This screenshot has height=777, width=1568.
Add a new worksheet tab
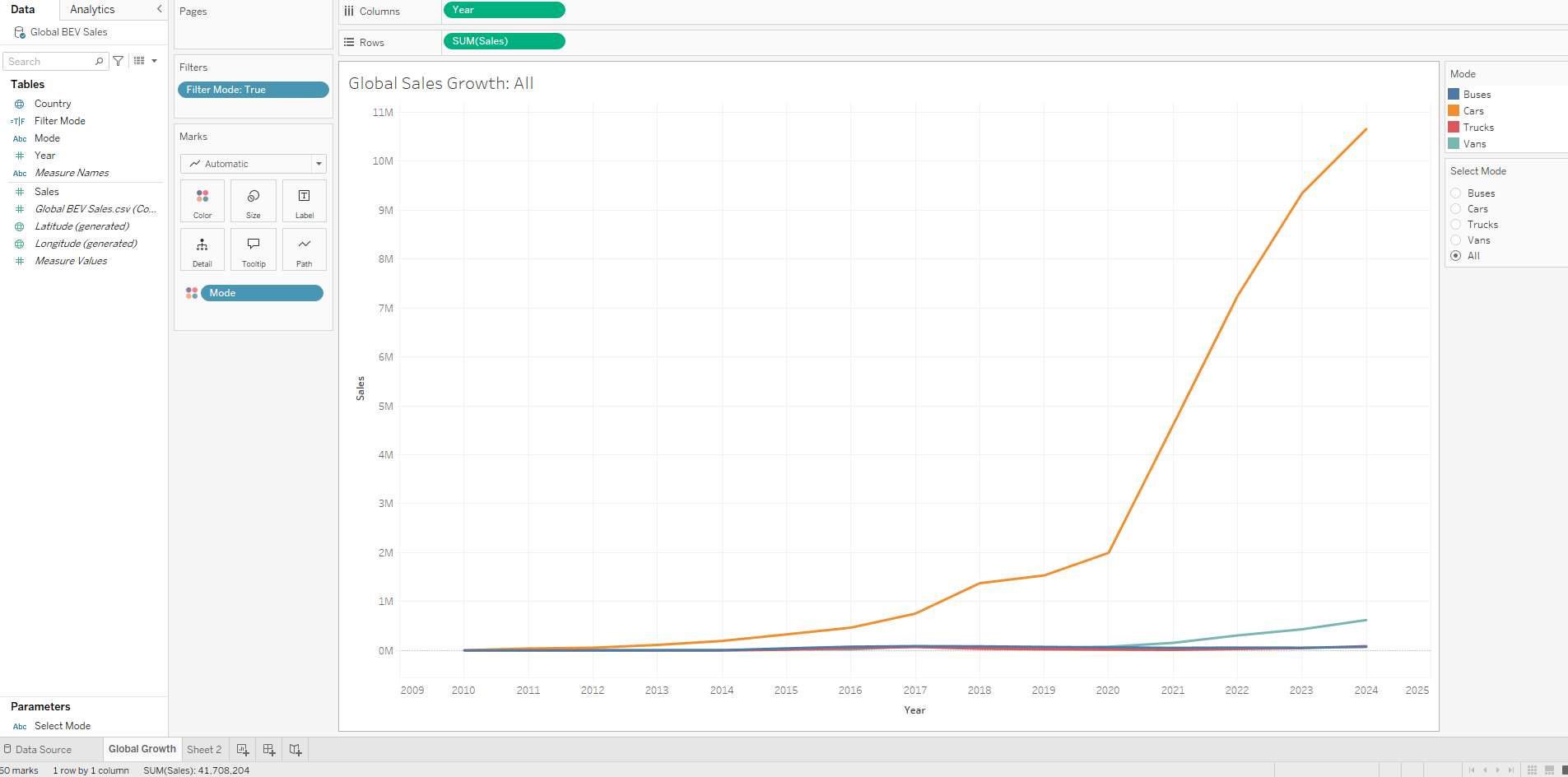[243, 750]
